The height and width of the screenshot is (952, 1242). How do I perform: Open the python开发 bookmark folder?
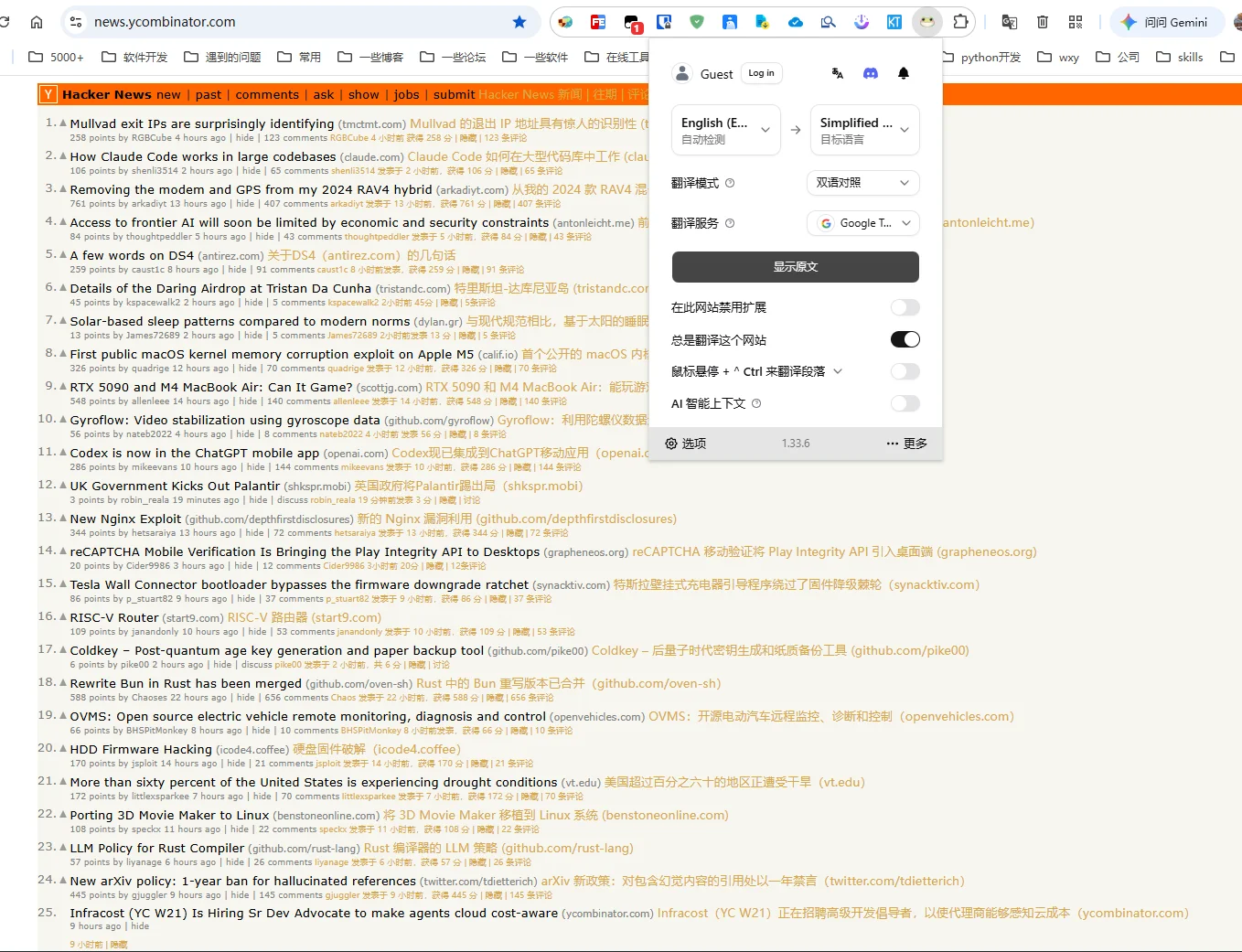tap(983, 57)
